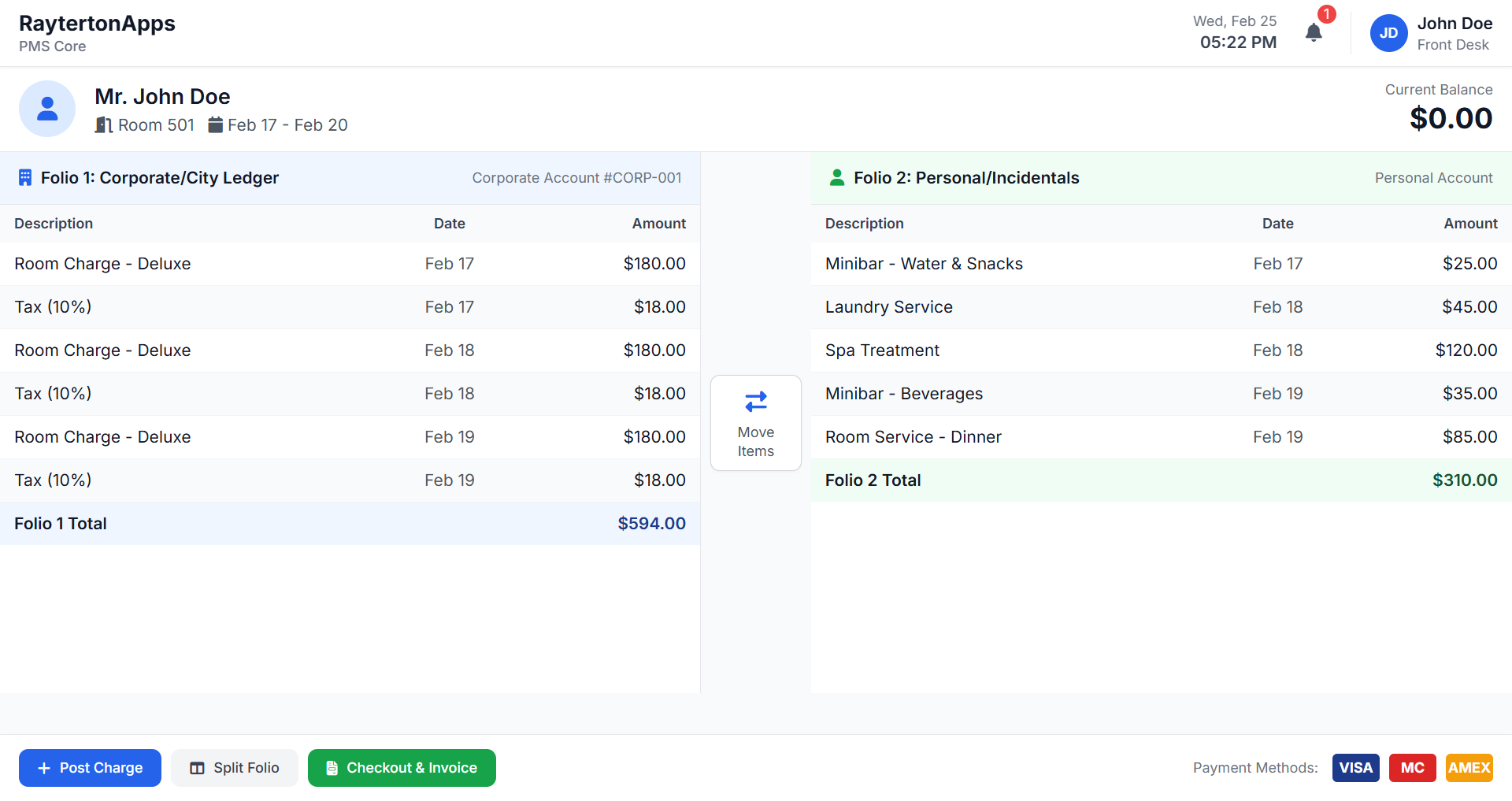The height and width of the screenshot is (801, 1512).
Task: Select the Spa Treatment charge row
Action: 1161,350
